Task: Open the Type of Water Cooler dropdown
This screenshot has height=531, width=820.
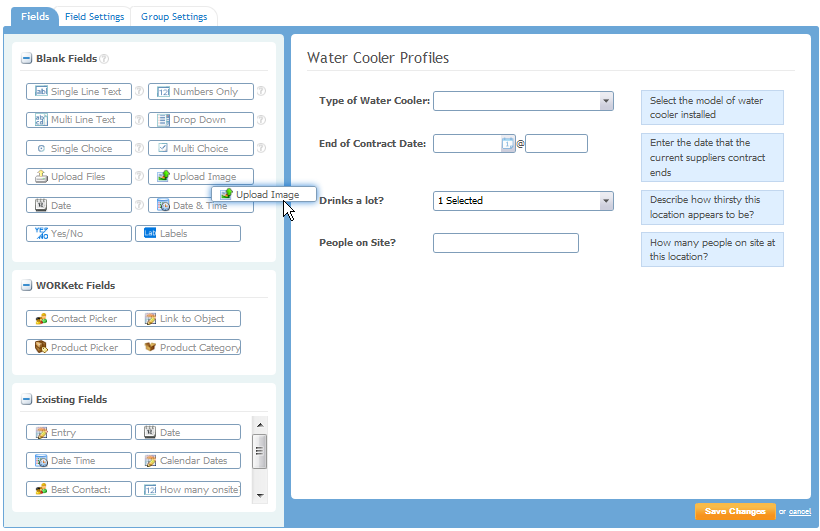Action: pyautogui.click(x=606, y=101)
